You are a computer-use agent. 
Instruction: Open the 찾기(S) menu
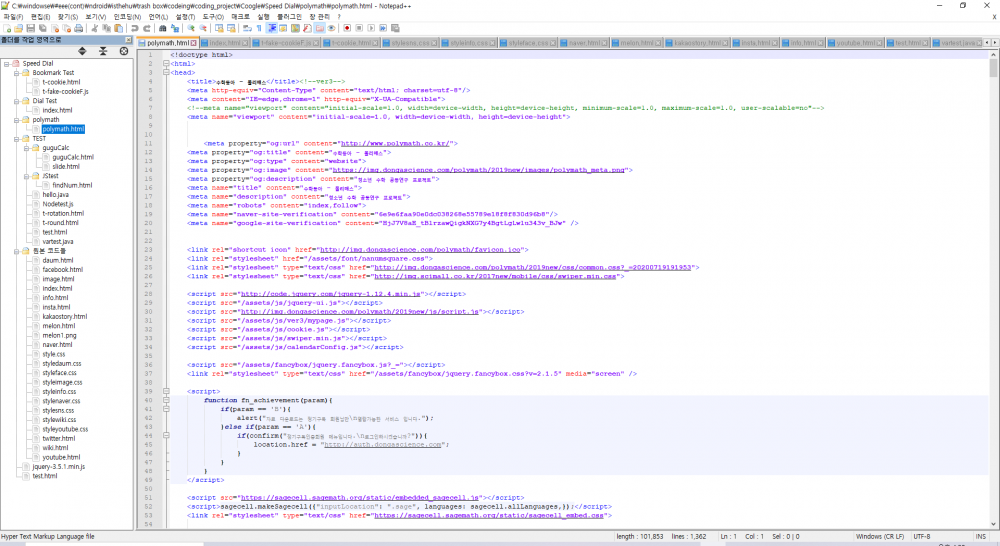click(68, 17)
